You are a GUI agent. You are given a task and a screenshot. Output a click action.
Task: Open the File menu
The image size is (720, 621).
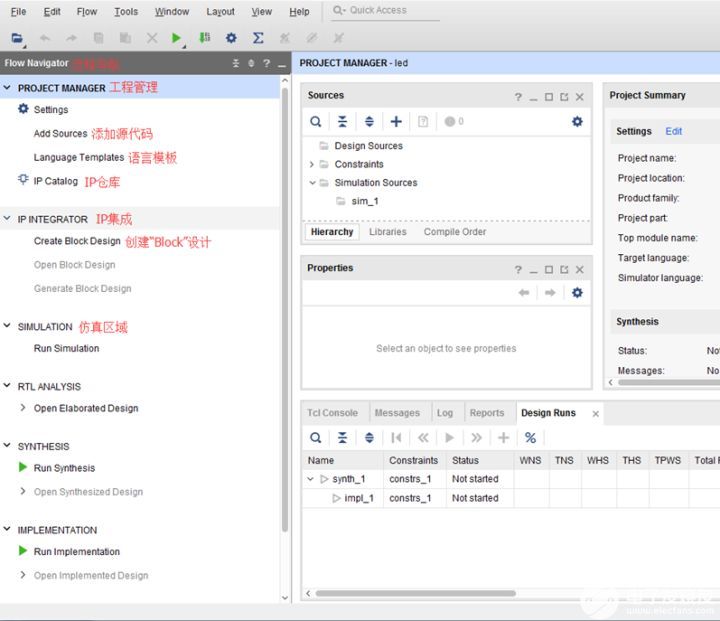[x=18, y=11]
